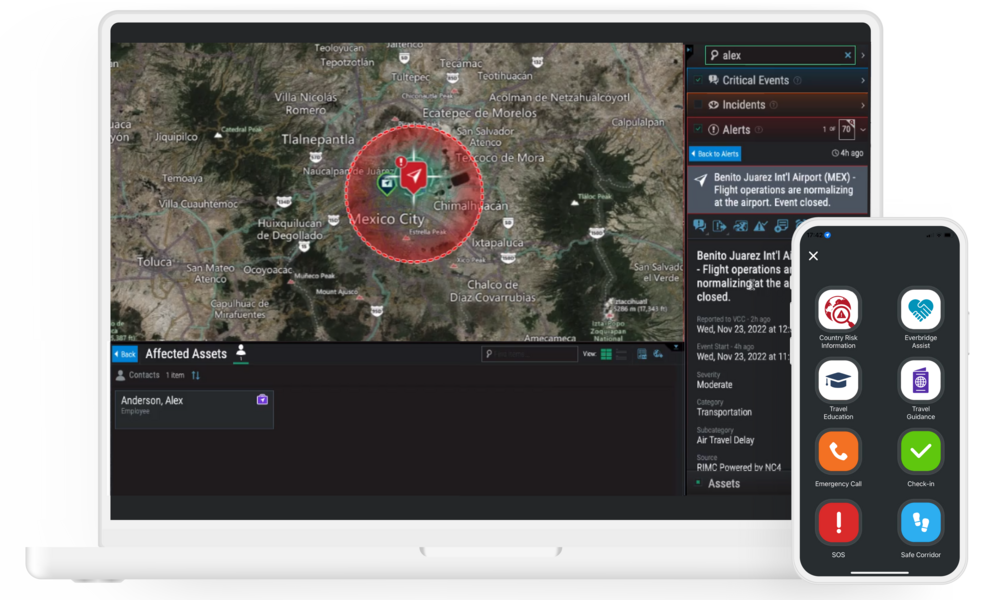Expand the Critical Events section arrow
Image resolution: width=1000 pixels, height=600 pixels.
tap(862, 80)
